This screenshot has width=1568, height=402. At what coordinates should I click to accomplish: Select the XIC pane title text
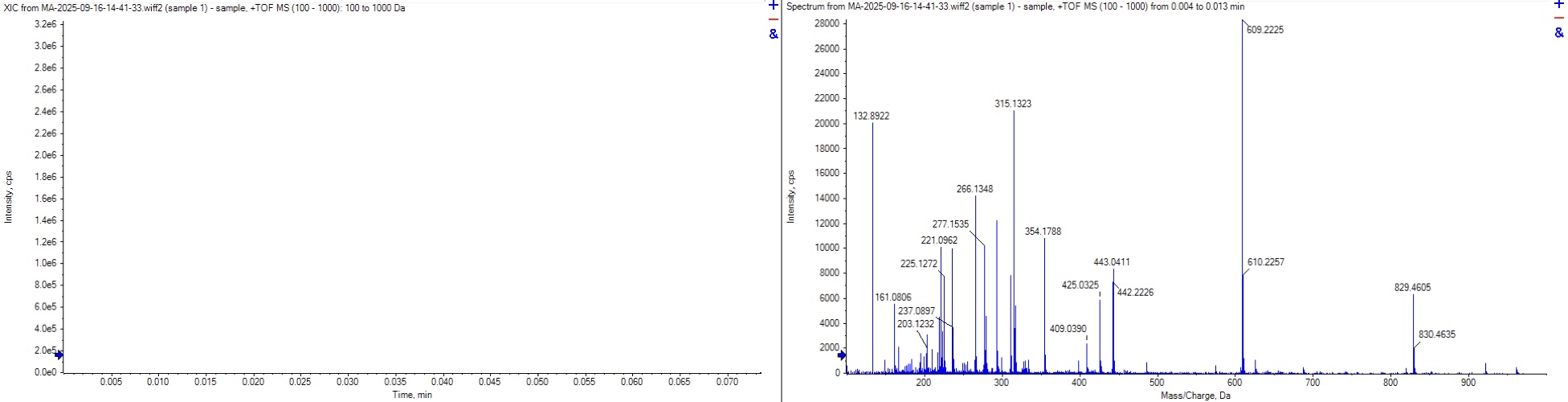tap(205, 7)
